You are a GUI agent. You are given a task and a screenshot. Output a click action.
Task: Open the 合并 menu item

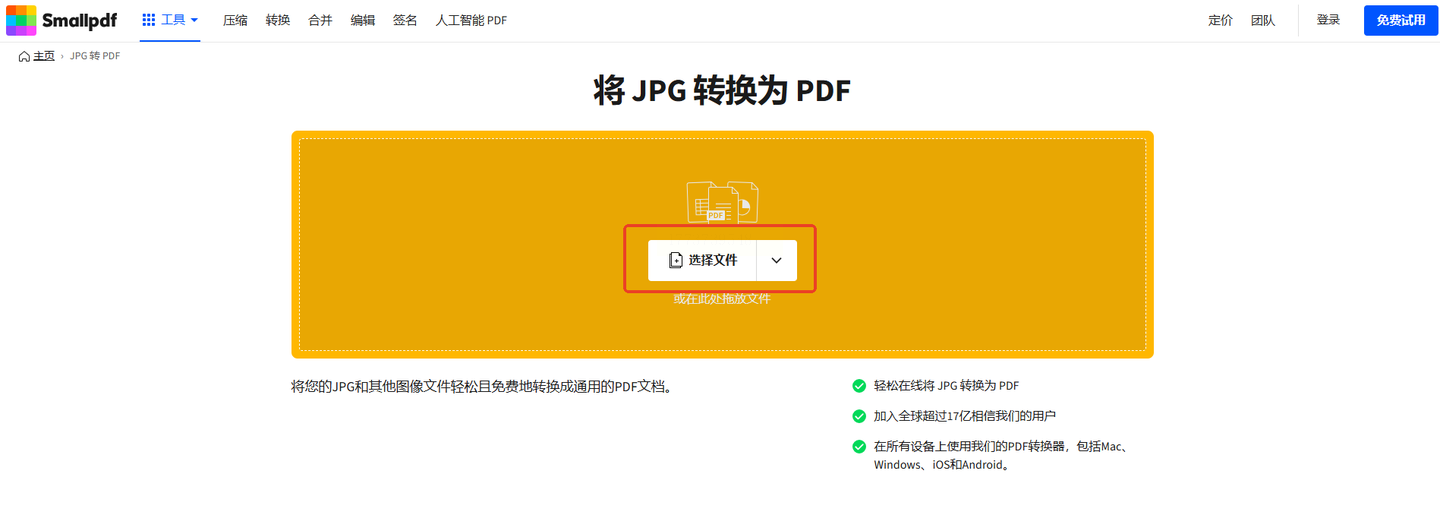(320, 20)
